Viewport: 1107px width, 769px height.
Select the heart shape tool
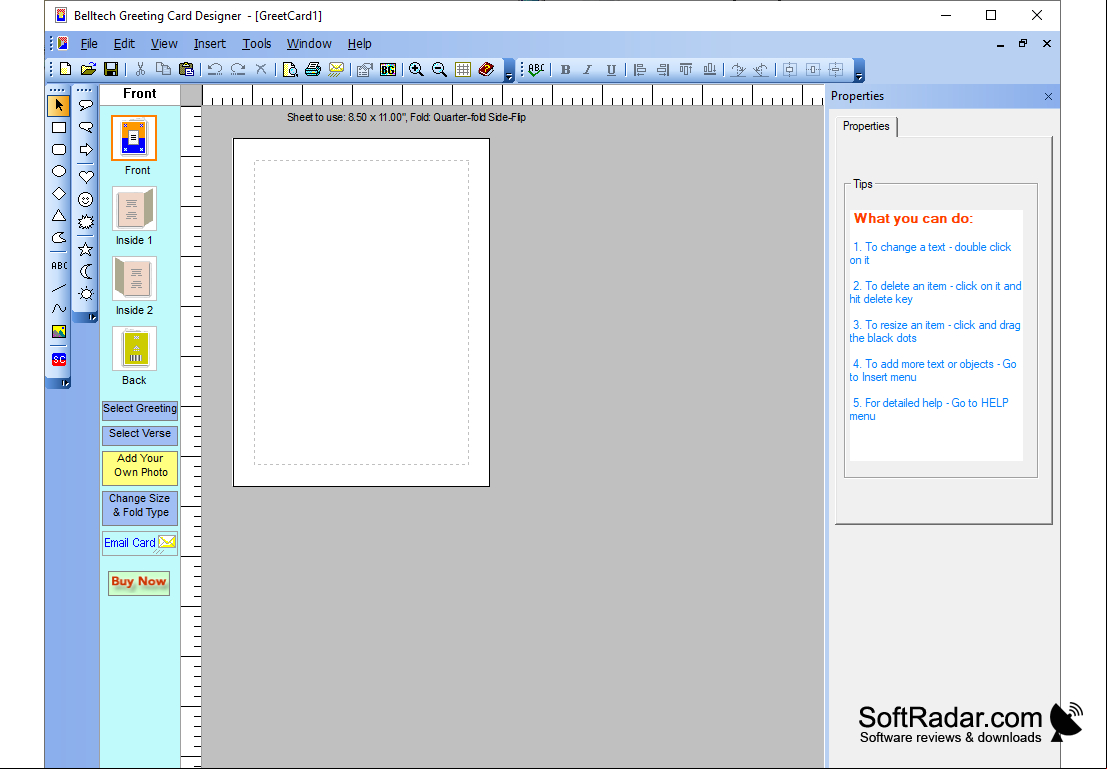pos(85,177)
